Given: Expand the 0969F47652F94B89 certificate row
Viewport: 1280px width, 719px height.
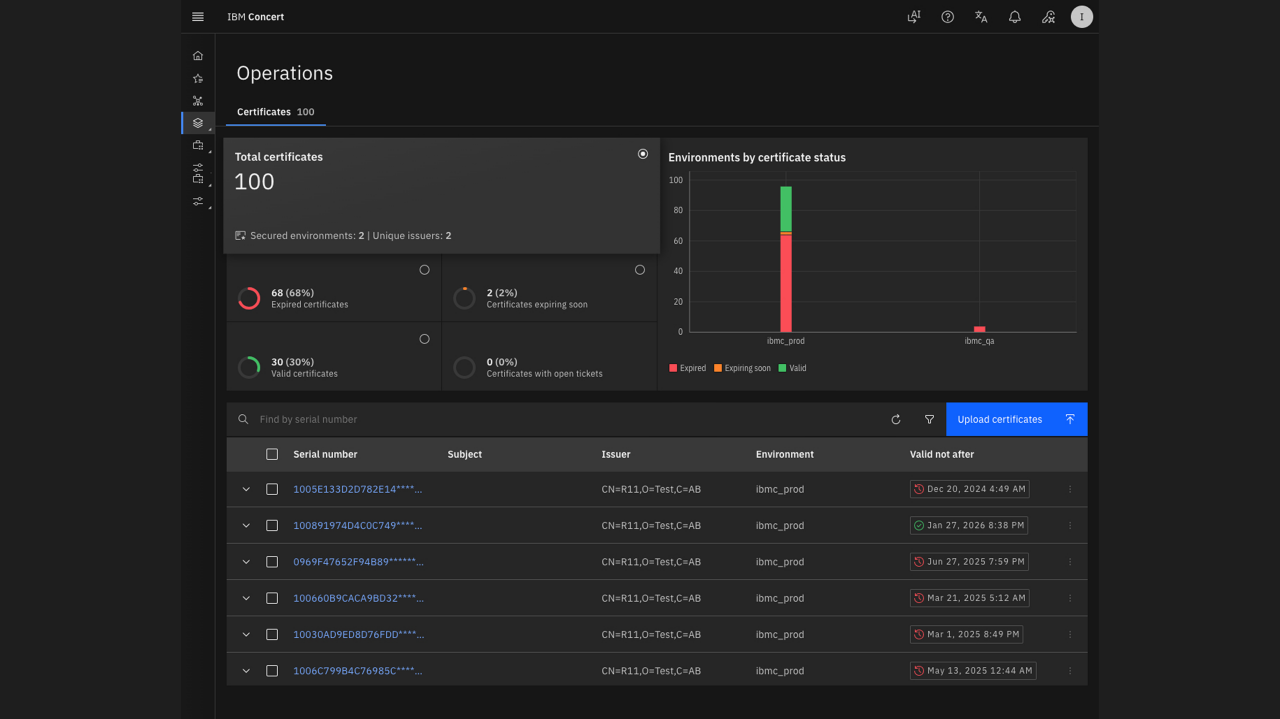Looking at the screenshot, I should (x=246, y=562).
